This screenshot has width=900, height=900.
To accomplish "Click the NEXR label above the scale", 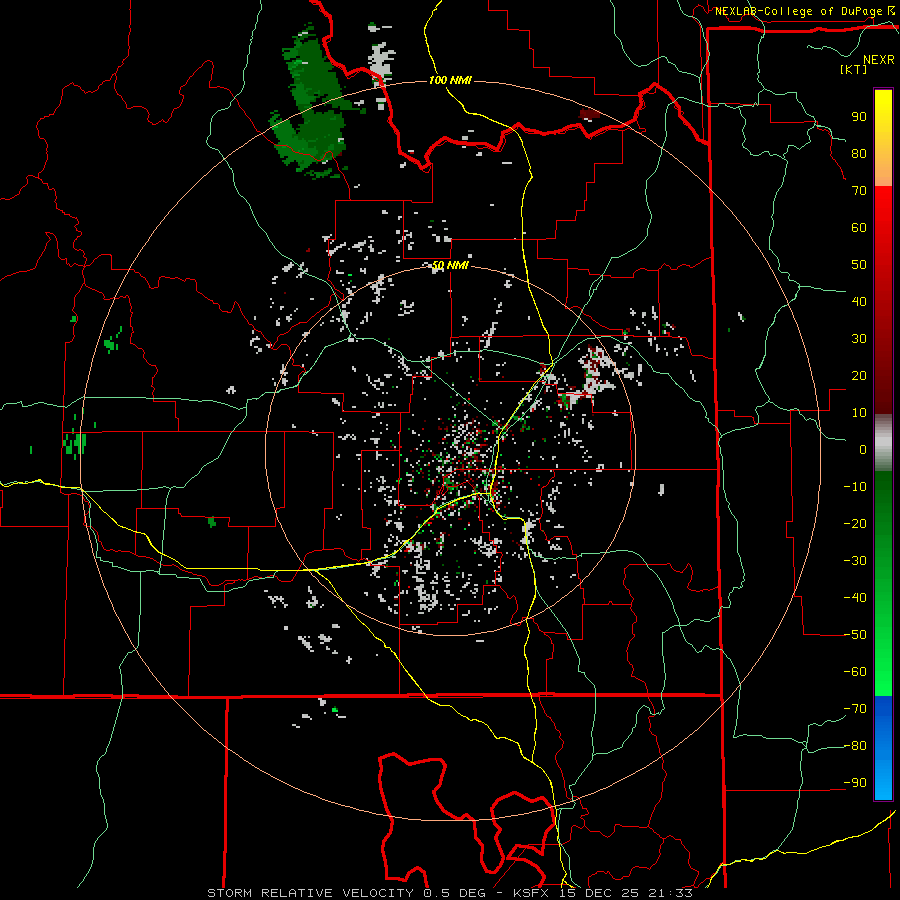I will pos(878,60).
